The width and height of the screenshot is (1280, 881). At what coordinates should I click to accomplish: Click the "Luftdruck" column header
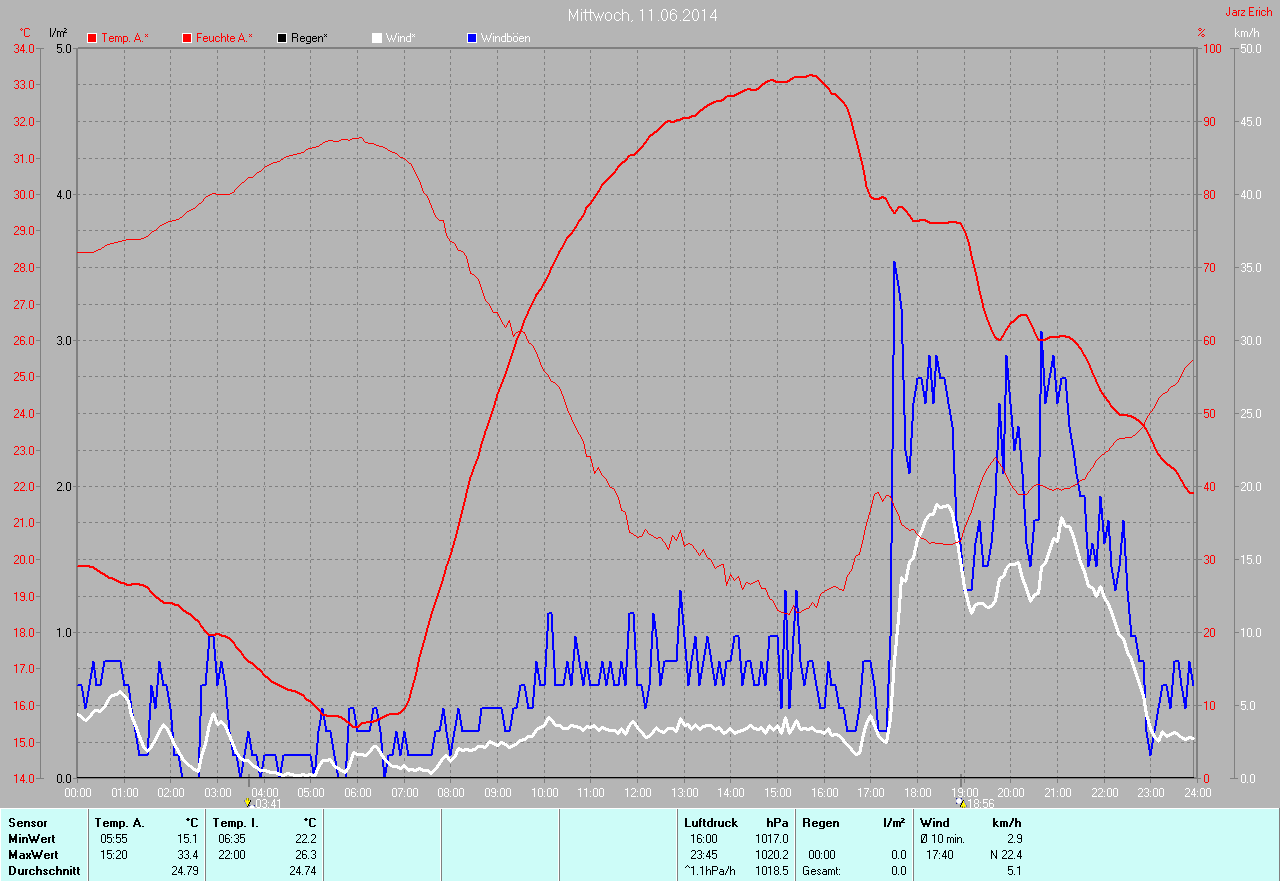tap(711, 823)
